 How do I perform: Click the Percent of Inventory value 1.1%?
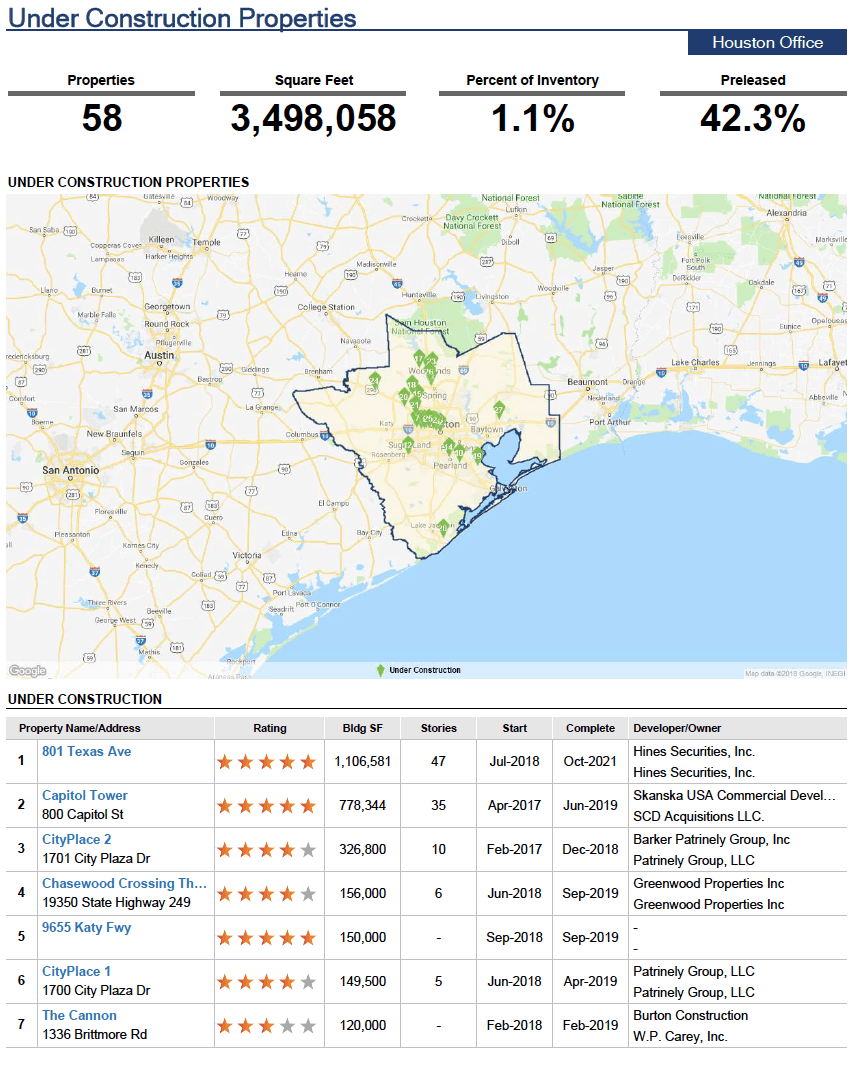(533, 118)
